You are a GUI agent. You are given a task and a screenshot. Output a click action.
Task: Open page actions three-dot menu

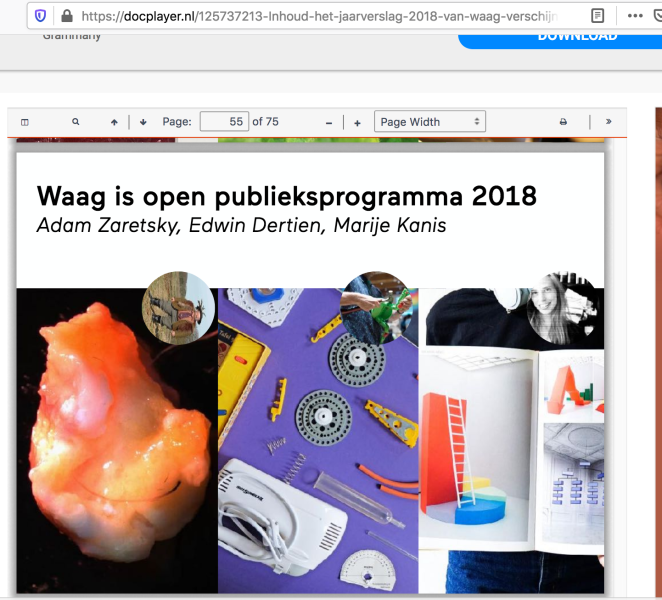click(x=636, y=16)
